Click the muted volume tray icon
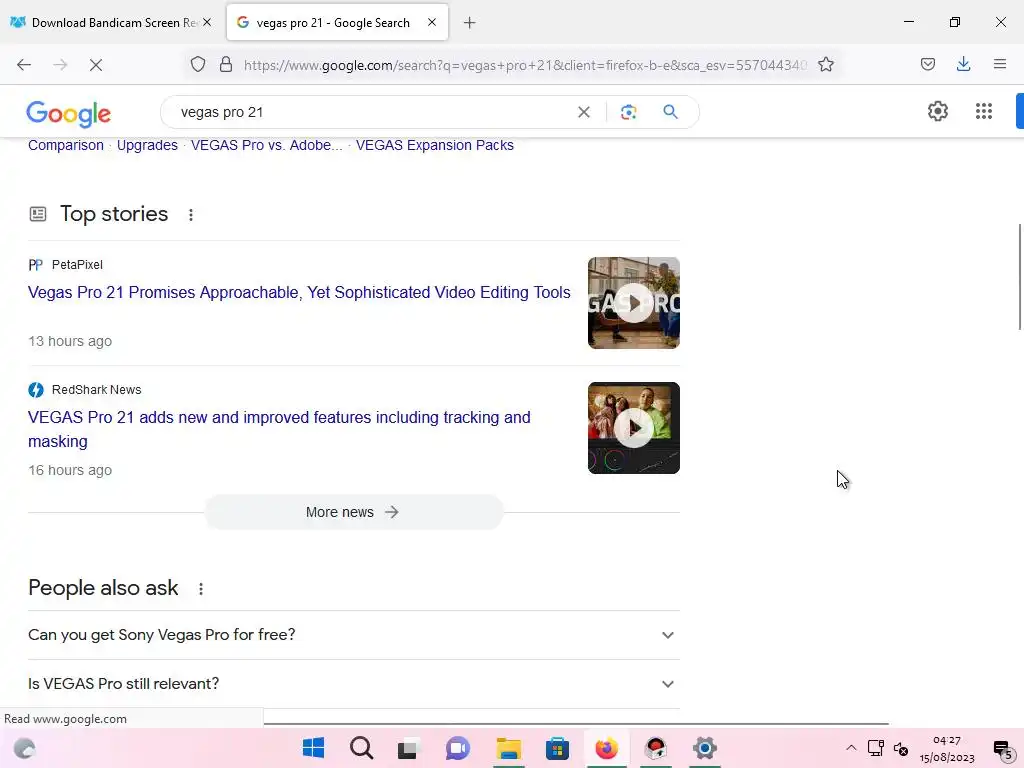 (x=901, y=749)
